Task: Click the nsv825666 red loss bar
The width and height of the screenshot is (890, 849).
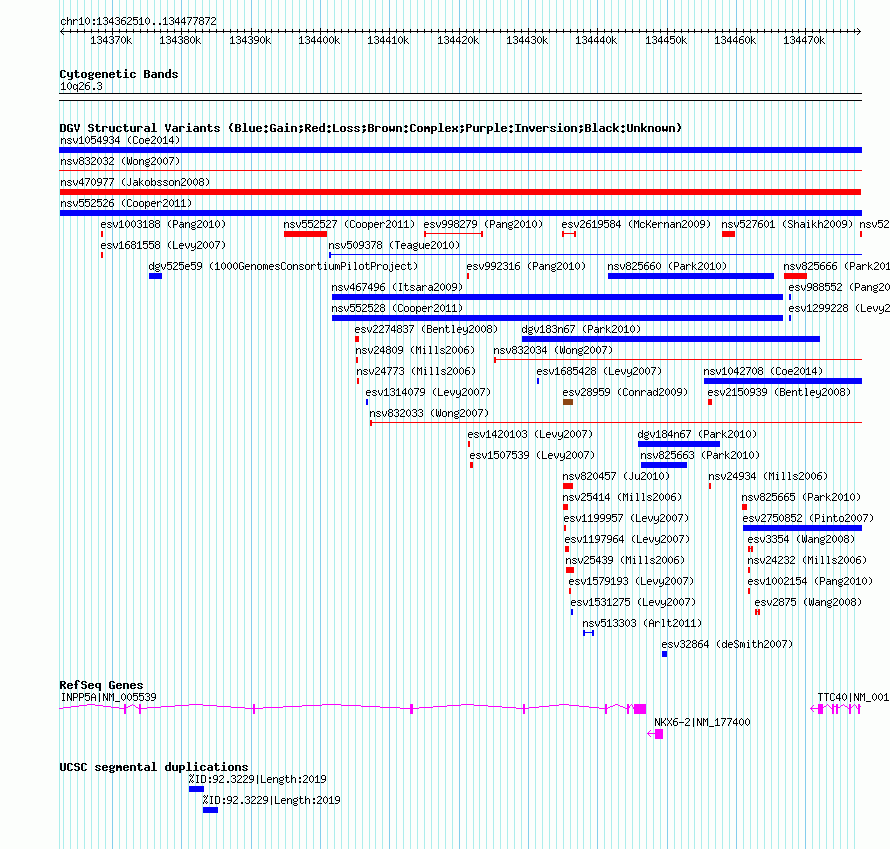Action: coord(795,276)
